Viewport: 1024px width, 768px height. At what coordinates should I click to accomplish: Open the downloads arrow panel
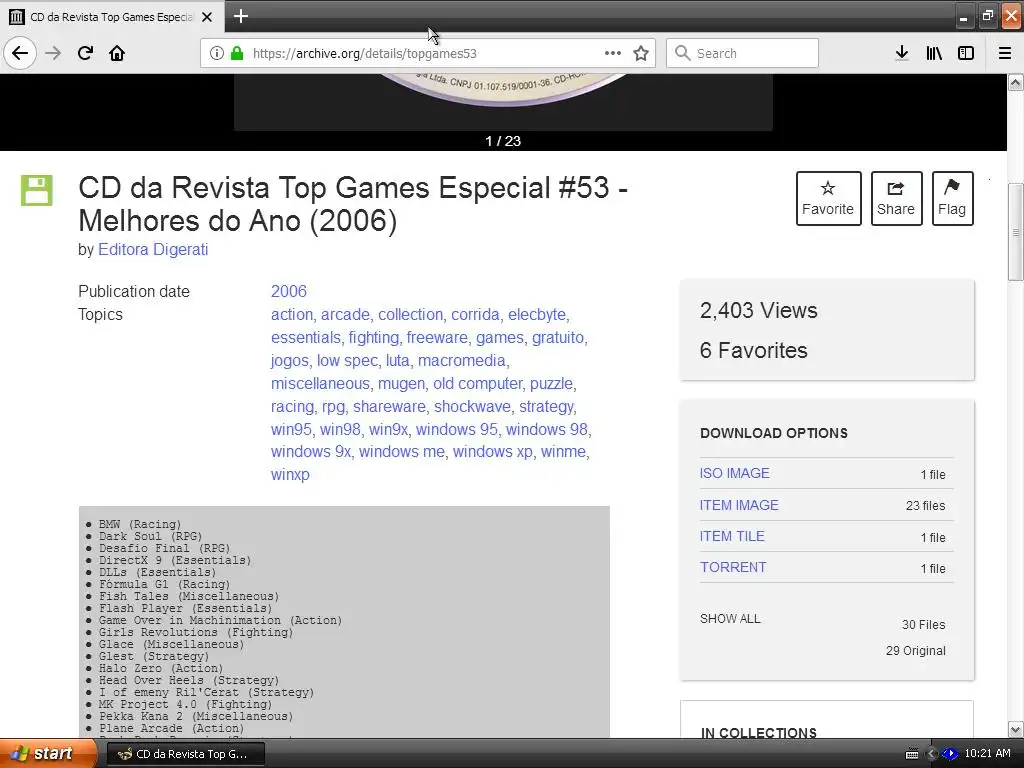click(x=902, y=53)
